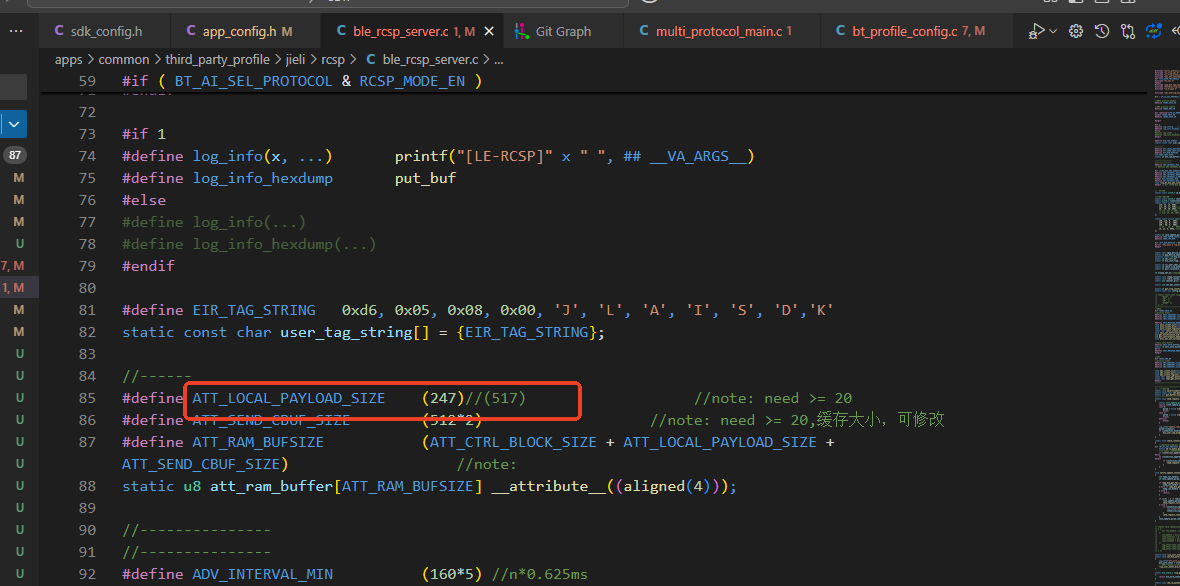
Task: Click the #else directive on line 76
Action: [144, 200]
